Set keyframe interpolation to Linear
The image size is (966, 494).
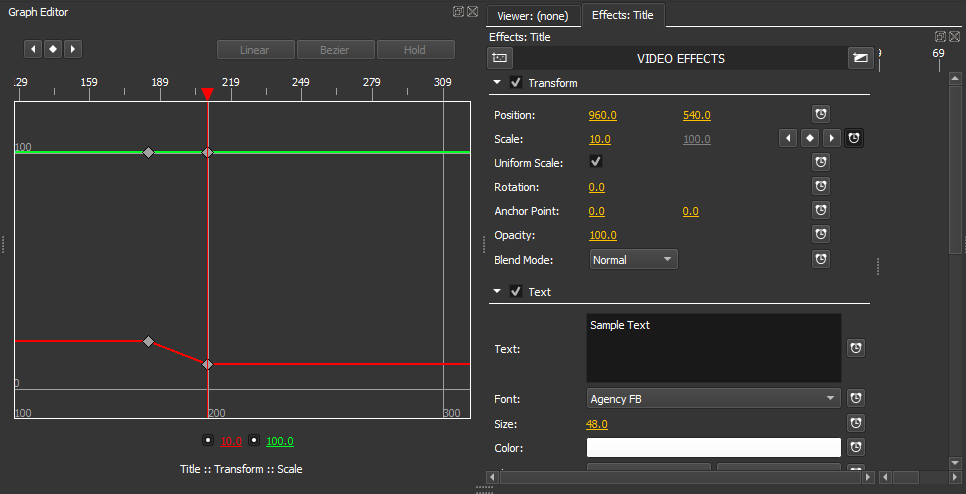point(256,50)
